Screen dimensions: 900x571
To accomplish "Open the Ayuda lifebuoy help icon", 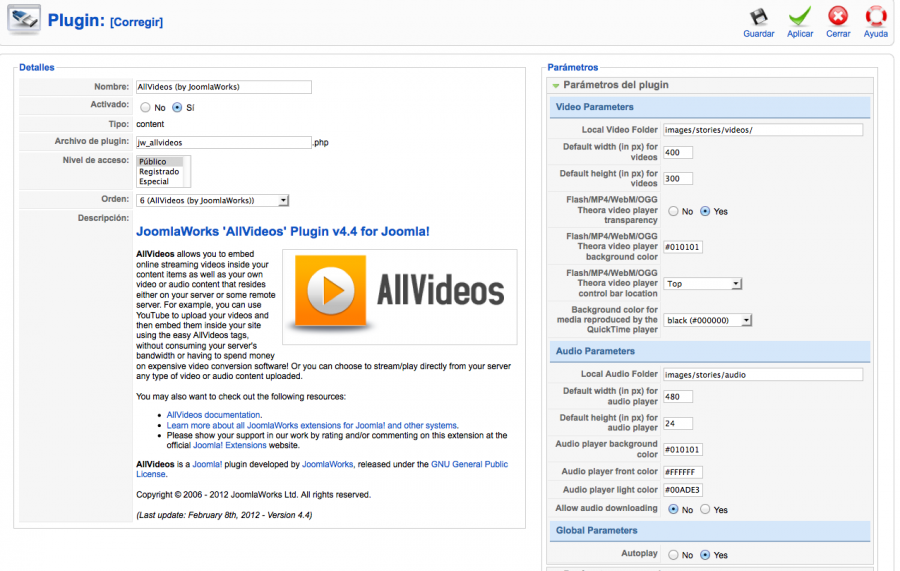I will 876,16.
